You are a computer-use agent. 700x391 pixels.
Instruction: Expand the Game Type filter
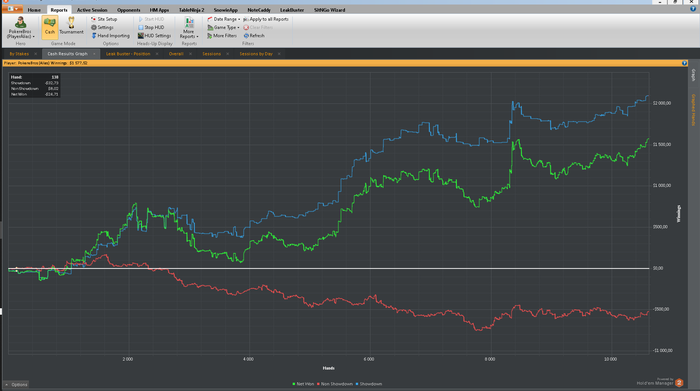coord(223,27)
